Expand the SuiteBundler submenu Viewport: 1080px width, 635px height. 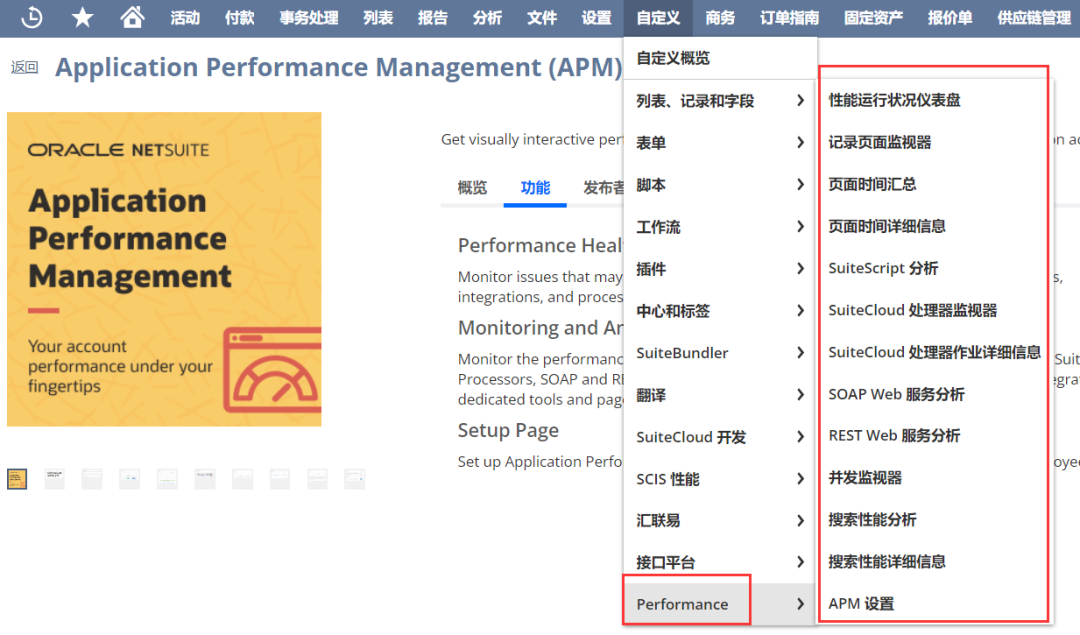click(720, 353)
